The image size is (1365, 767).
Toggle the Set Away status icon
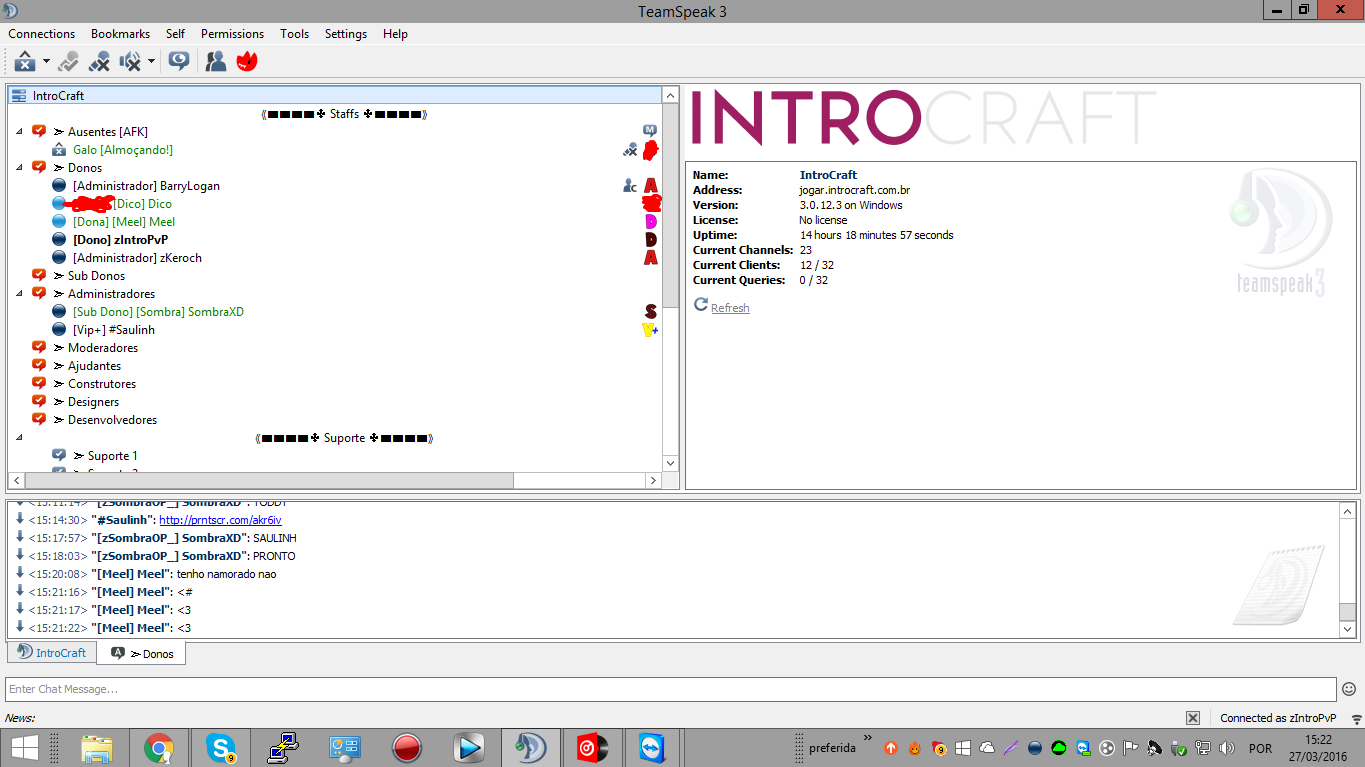point(25,62)
